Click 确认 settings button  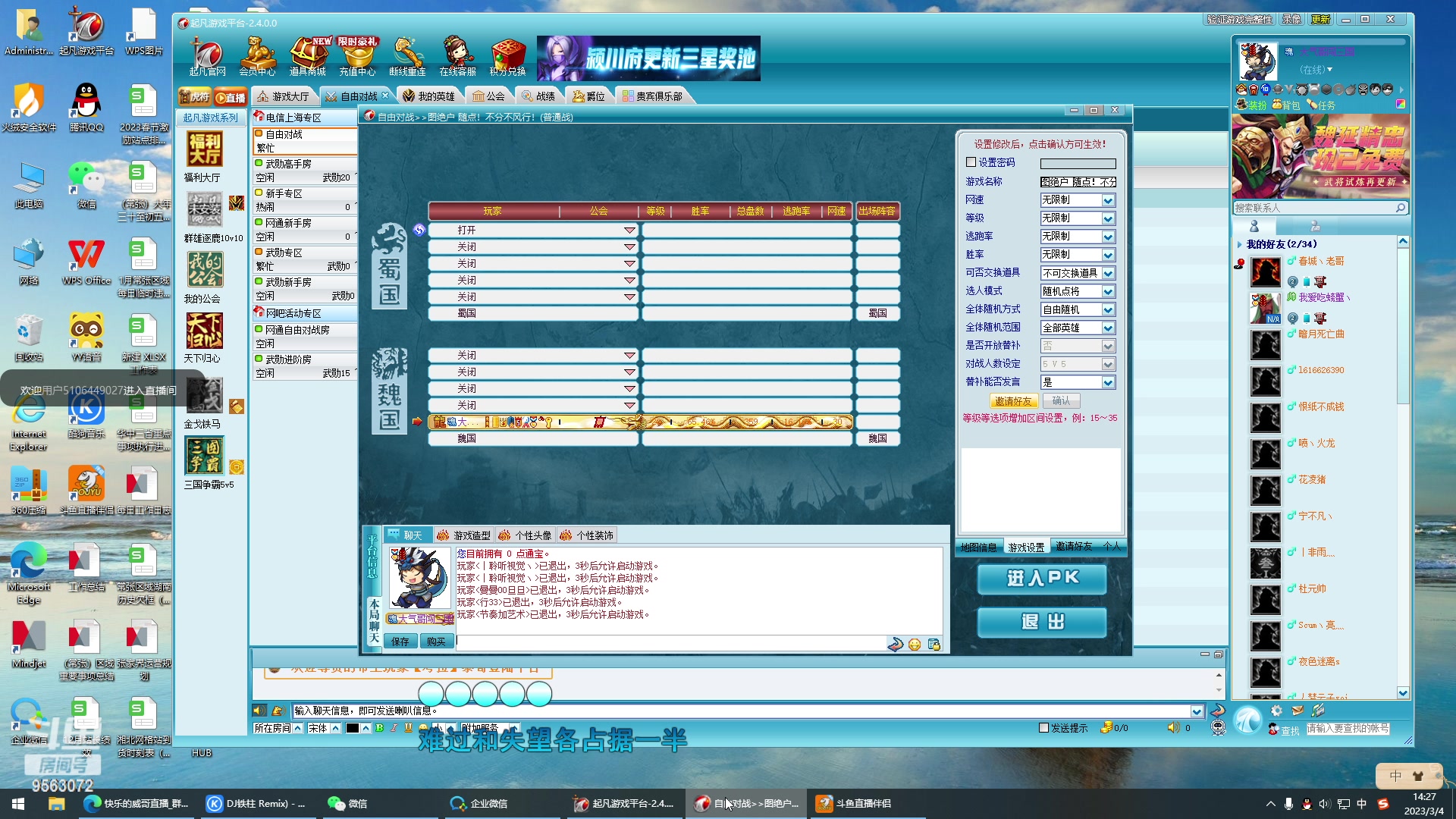(x=1061, y=401)
